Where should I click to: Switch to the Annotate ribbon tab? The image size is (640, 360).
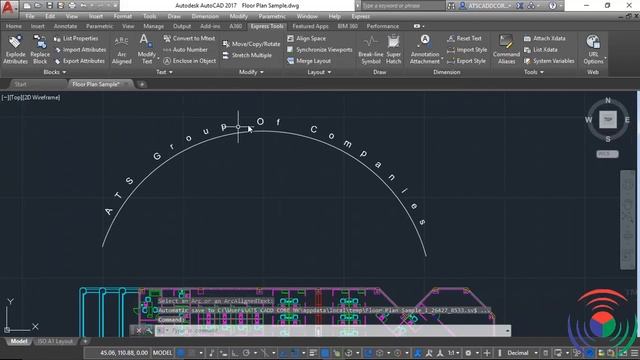point(65,26)
